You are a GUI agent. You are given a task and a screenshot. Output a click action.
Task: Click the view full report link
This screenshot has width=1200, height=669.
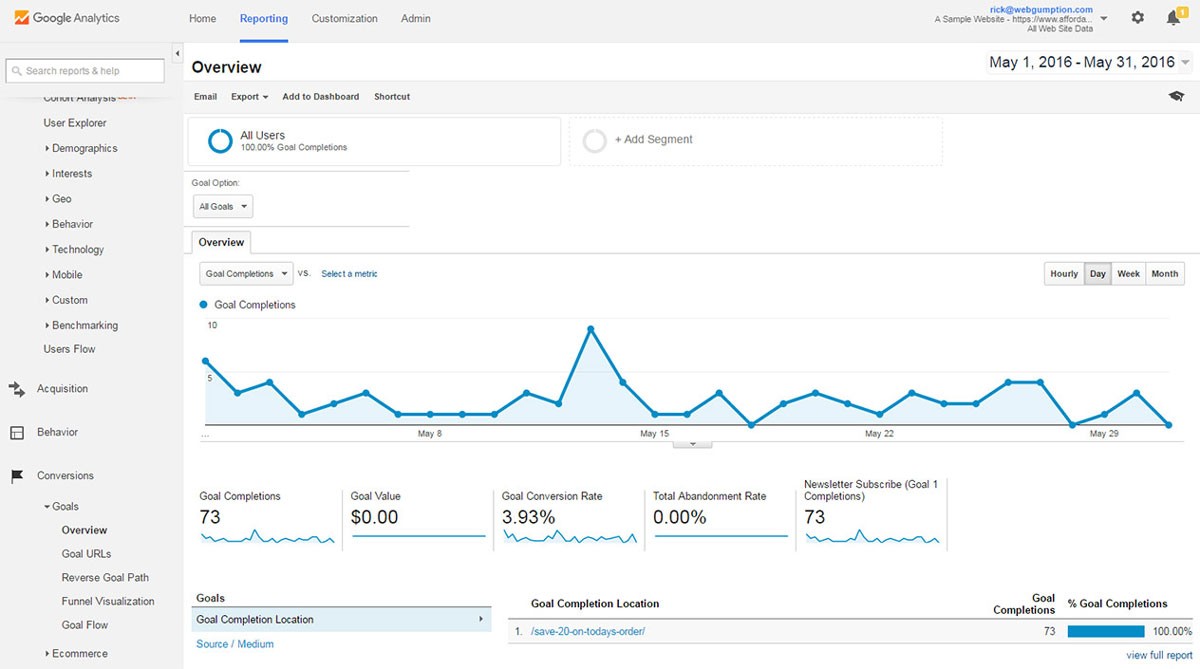click(x=1159, y=655)
